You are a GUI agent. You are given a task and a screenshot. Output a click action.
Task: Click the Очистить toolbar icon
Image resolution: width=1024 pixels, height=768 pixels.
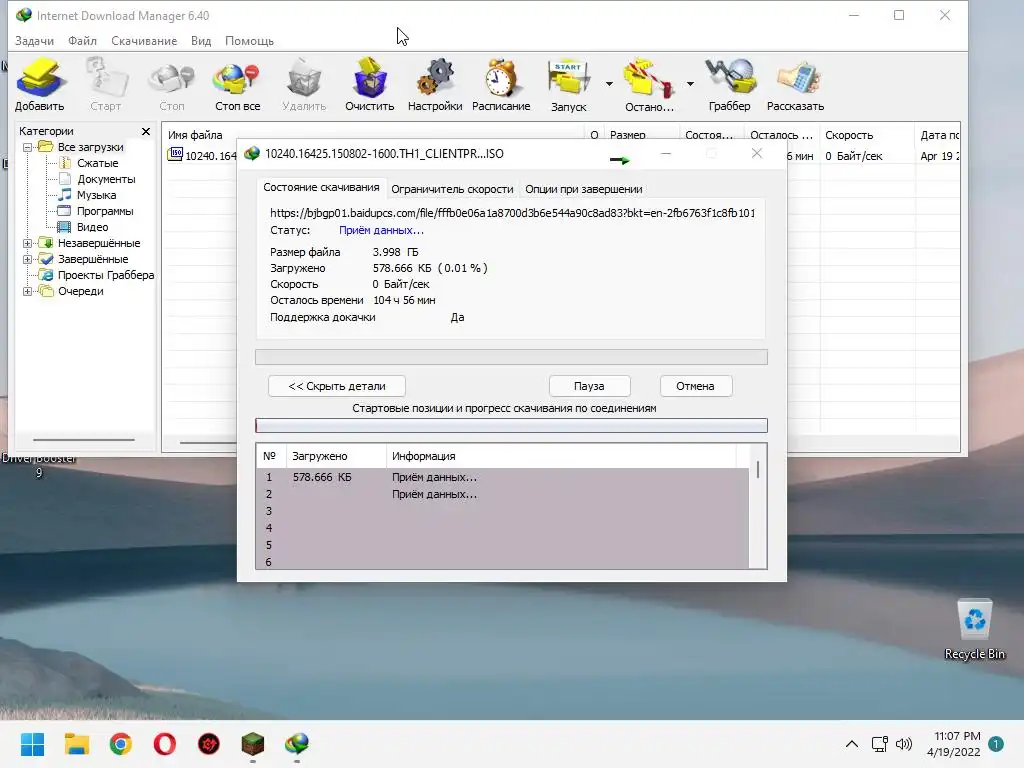(x=370, y=84)
